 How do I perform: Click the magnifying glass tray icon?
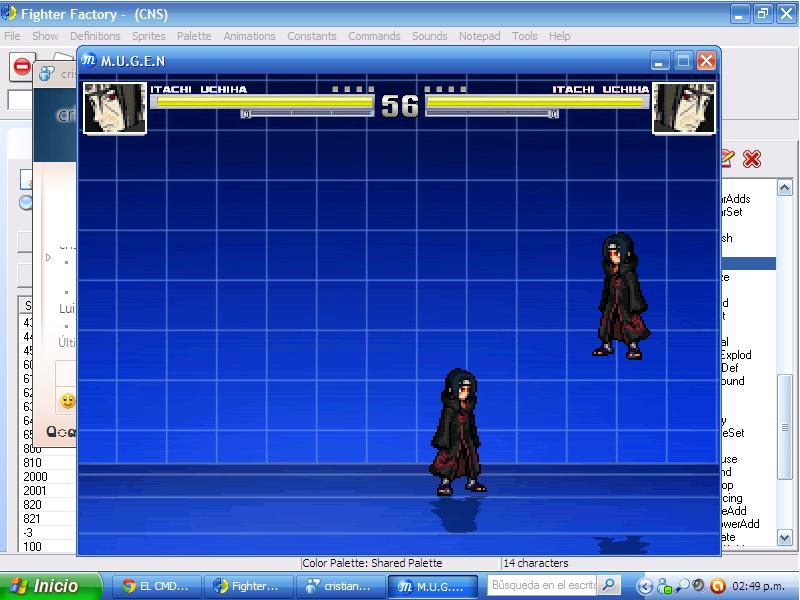(x=683, y=585)
